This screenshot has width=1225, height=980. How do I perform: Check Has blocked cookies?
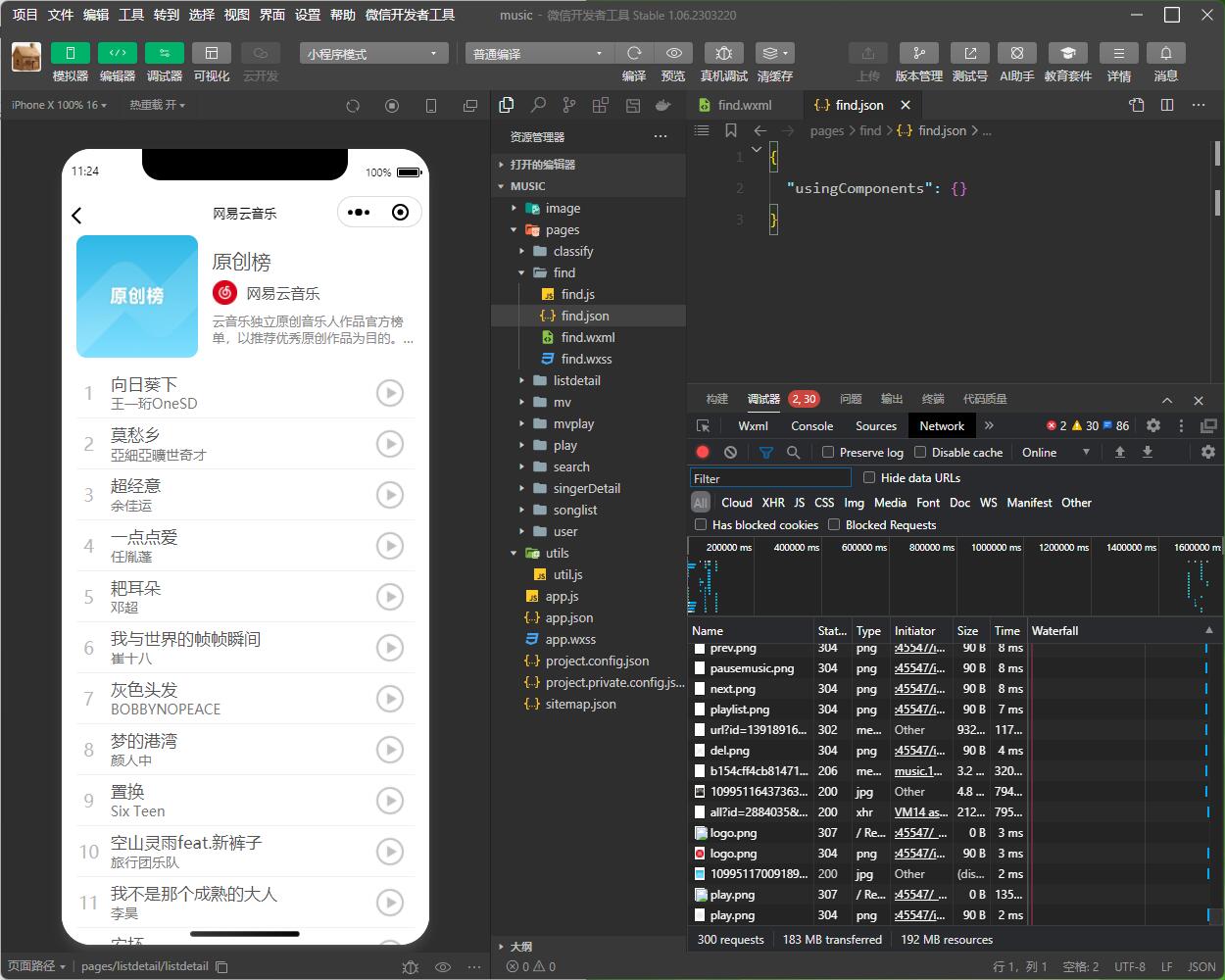click(x=701, y=524)
